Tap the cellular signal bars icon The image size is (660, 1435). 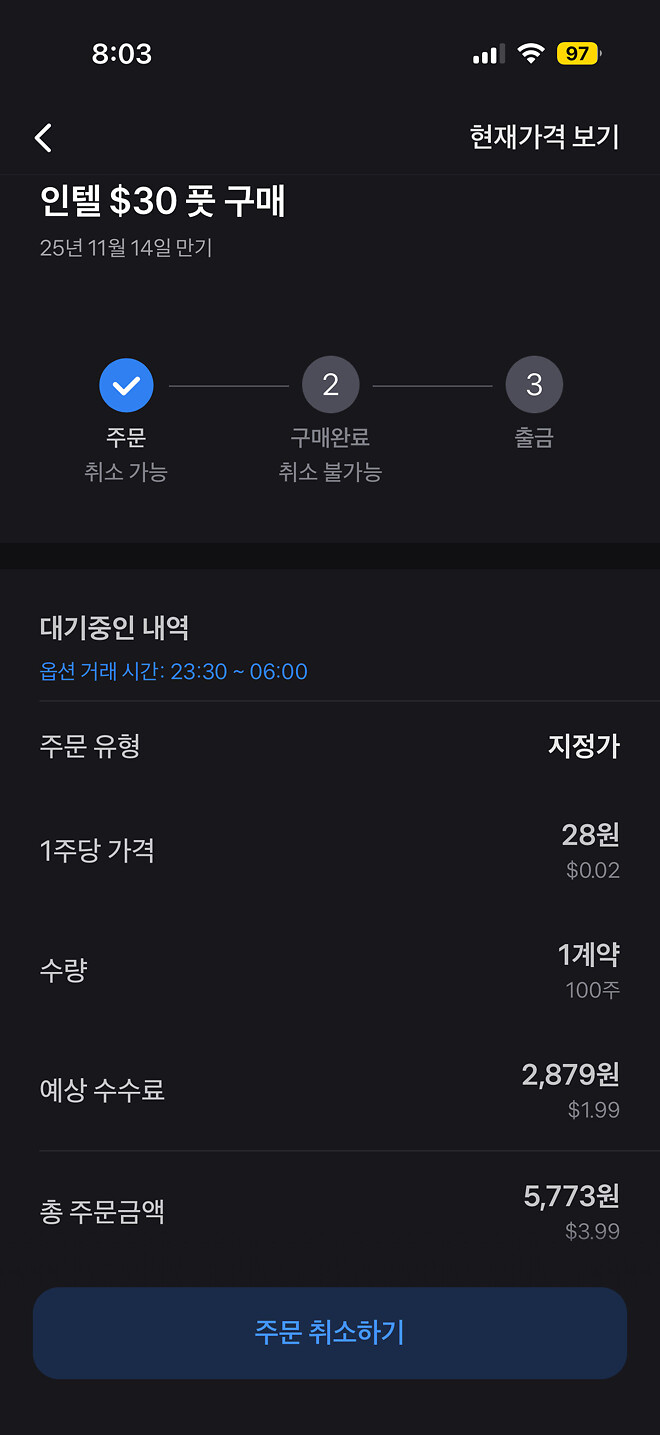click(486, 54)
